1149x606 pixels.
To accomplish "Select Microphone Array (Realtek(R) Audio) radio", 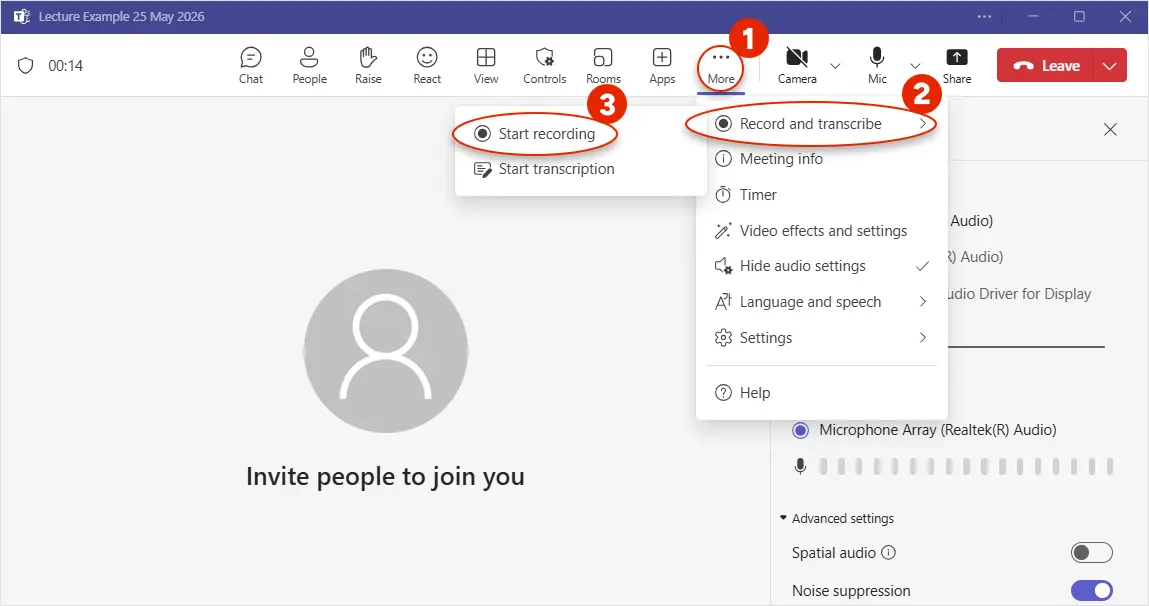I will tap(800, 430).
